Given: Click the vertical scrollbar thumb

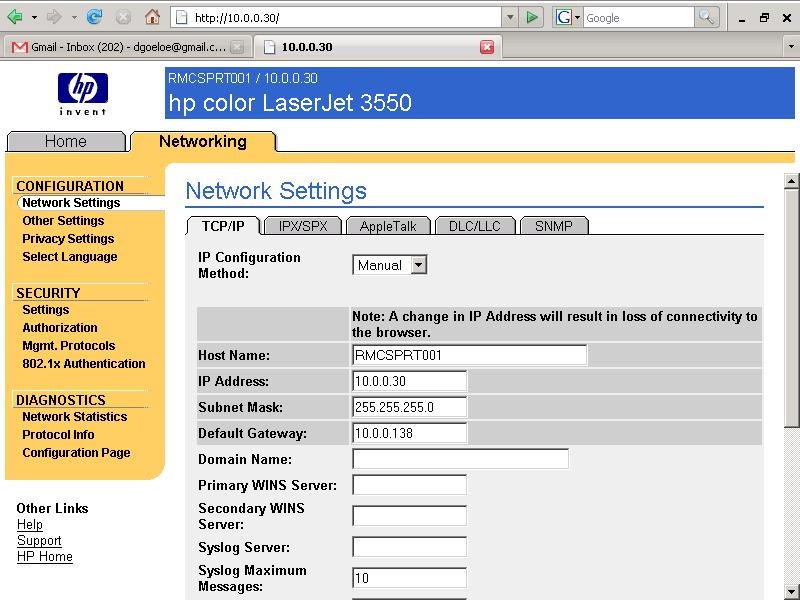Looking at the screenshot, I should pyautogui.click(x=791, y=308).
